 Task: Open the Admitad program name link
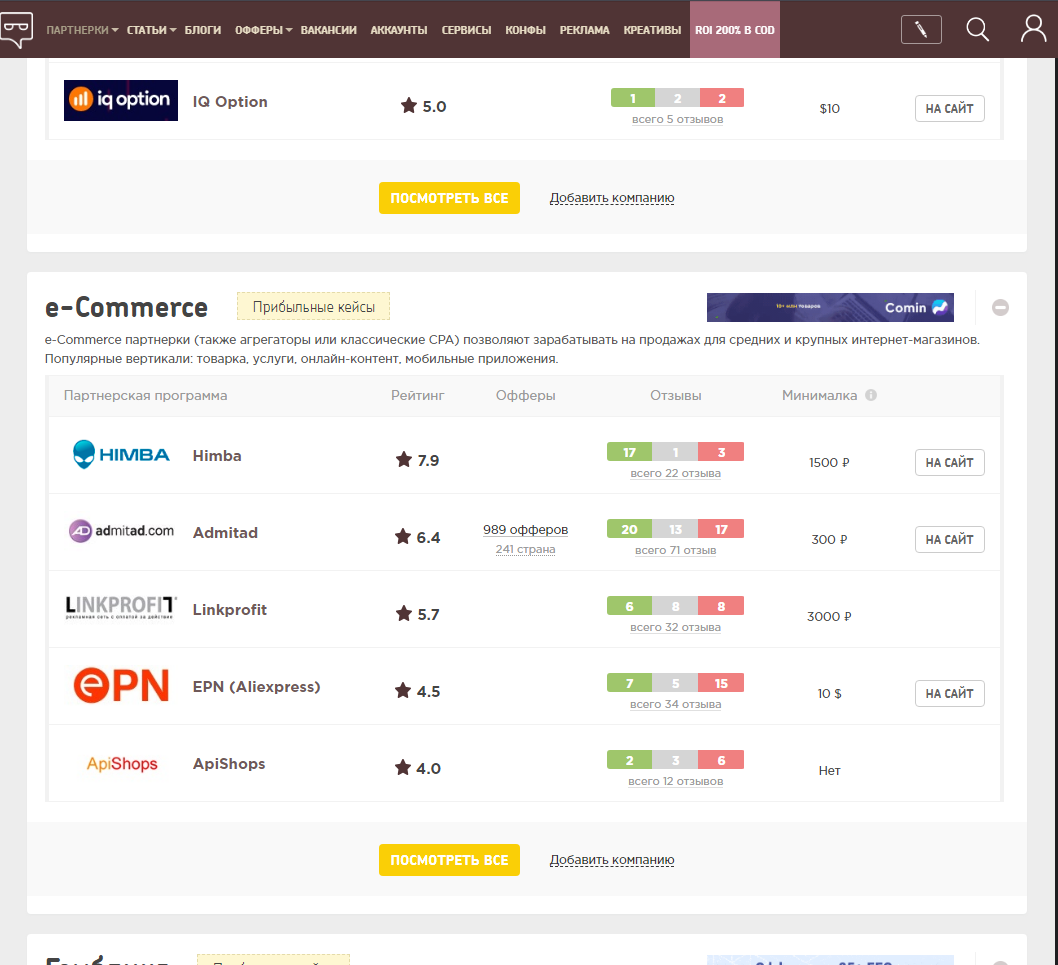225,532
